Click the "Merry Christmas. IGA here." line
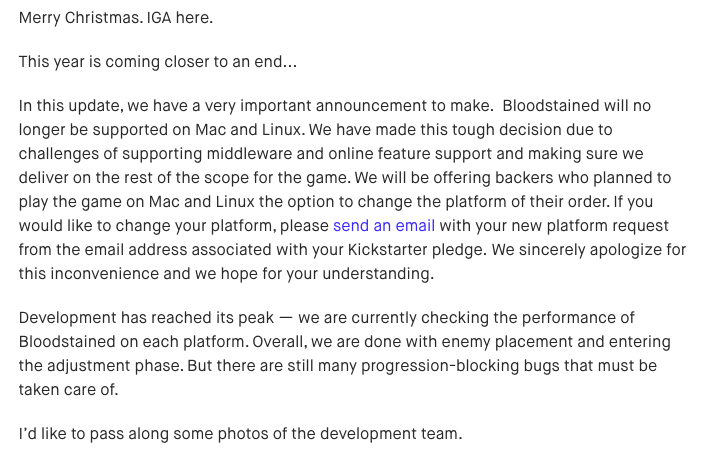Image resolution: width=713 pixels, height=455 pixels. (x=115, y=18)
